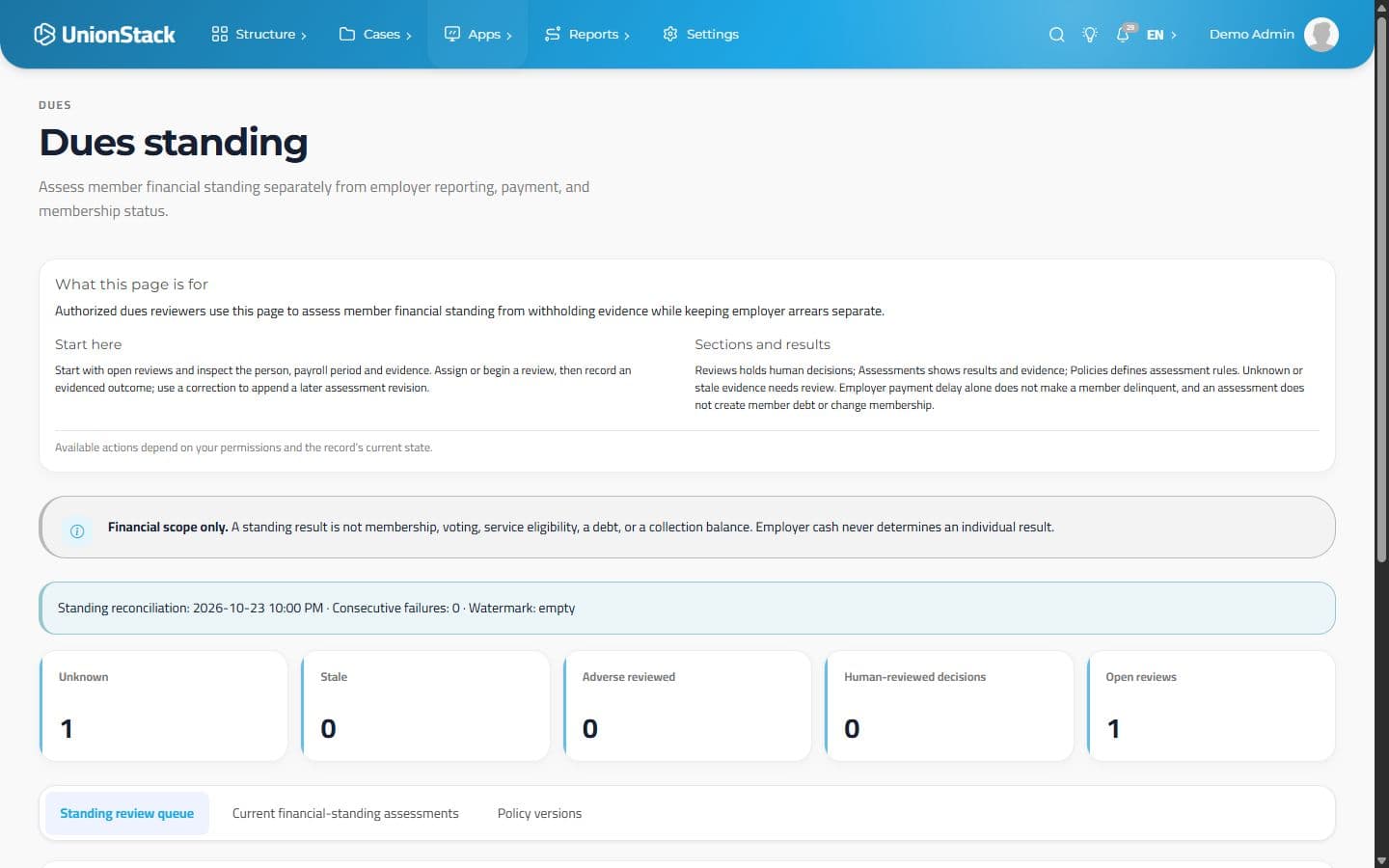
Task: Click the Reports flow icon
Action: click(553, 34)
